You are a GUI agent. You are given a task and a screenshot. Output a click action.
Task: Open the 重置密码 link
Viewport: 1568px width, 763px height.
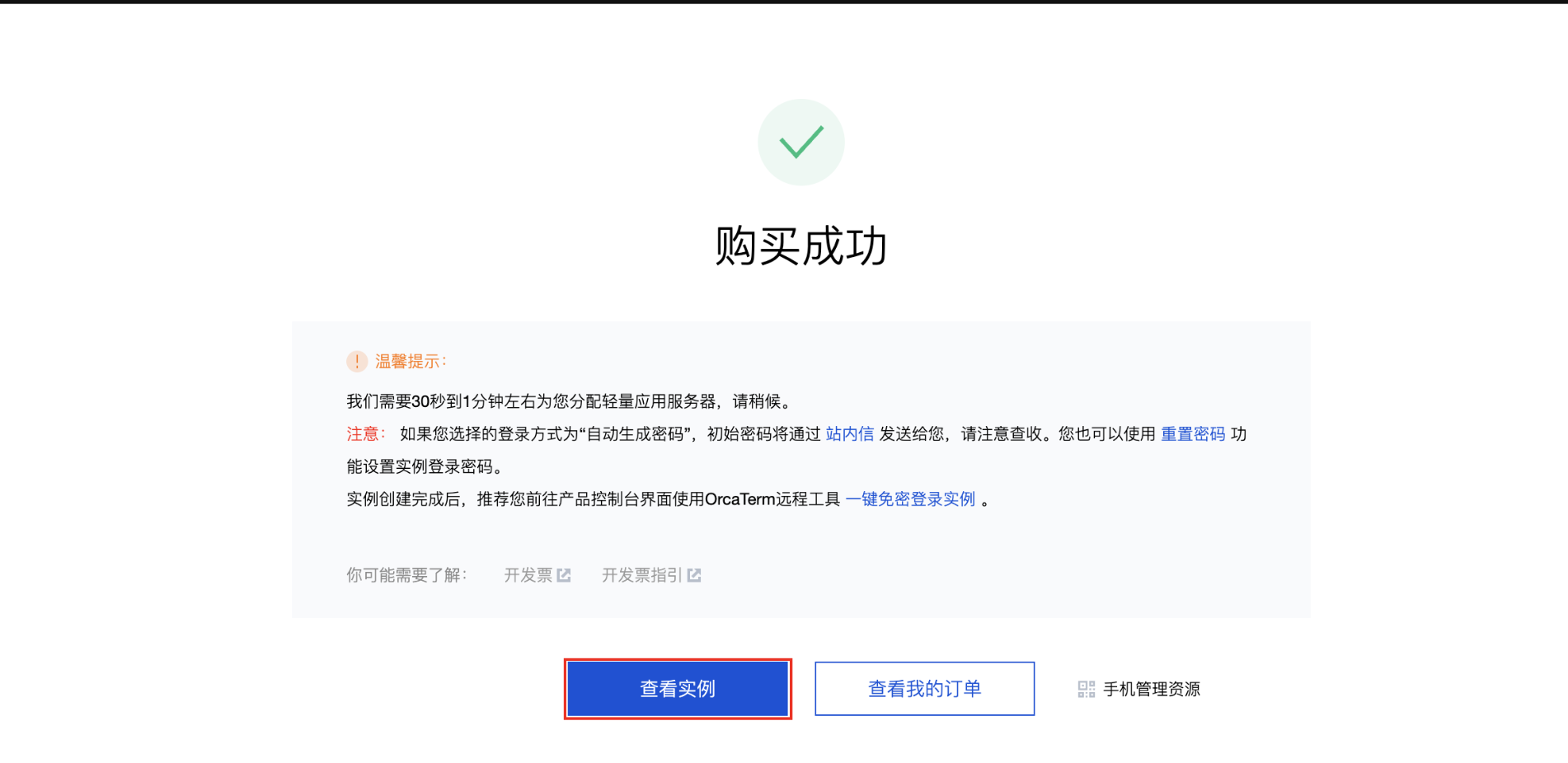pyautogui.click(x=1193, y=434)
